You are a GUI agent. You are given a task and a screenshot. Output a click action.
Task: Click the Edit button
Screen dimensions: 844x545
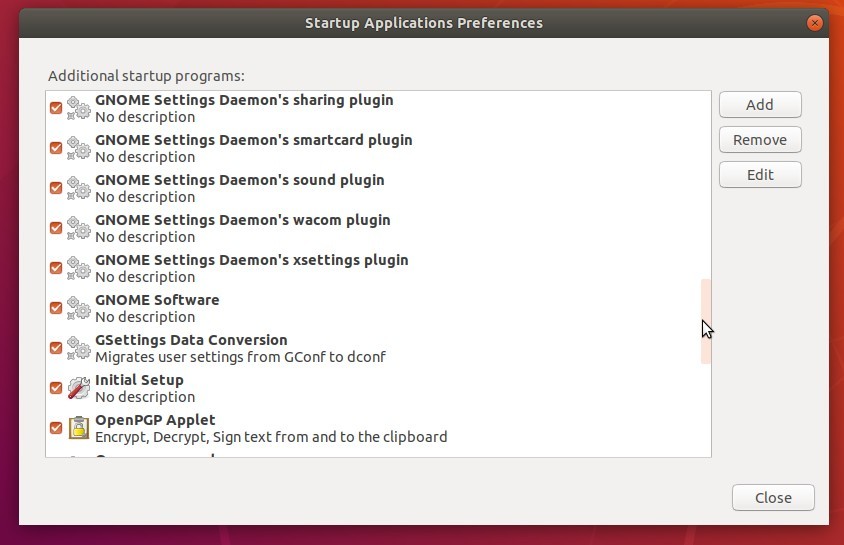coord(760,175)
